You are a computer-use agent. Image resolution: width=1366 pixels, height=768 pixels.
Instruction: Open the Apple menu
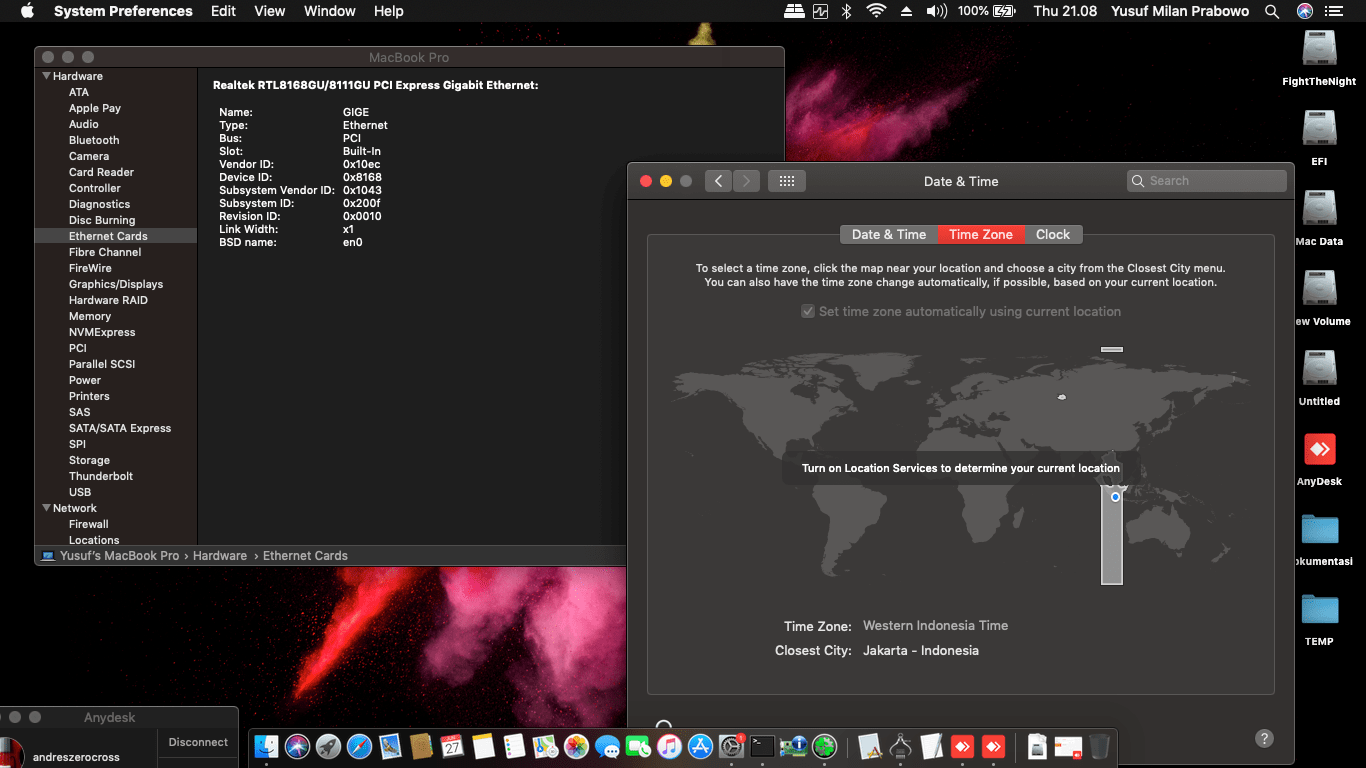pos(27,11)
